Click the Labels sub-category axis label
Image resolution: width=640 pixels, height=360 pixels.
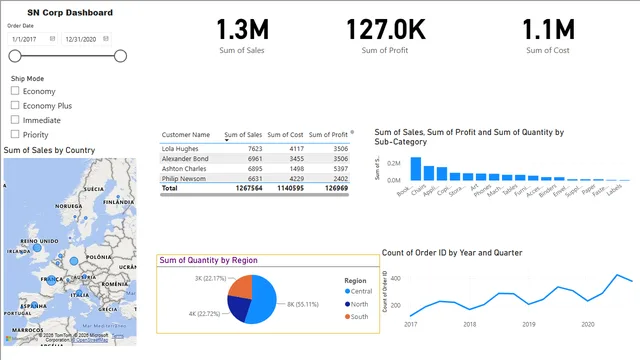click(x=614, y=189)
